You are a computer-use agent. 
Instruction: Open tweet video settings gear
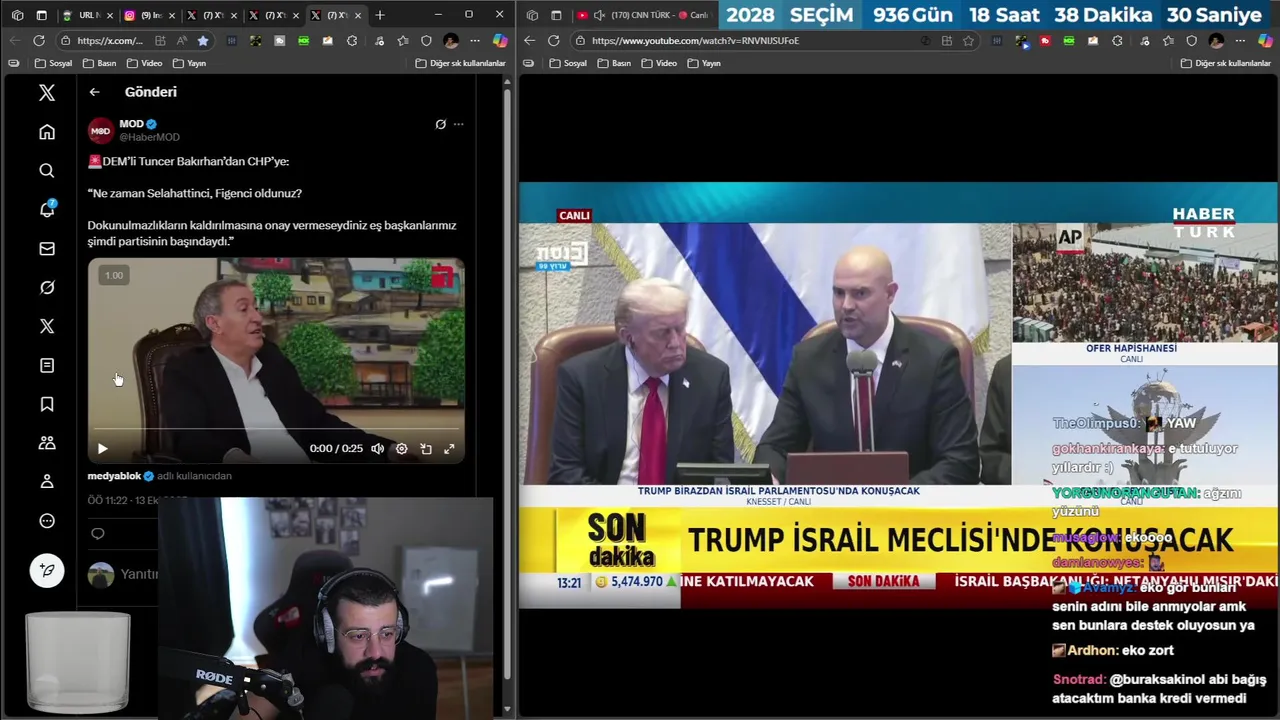pos(401,449)
